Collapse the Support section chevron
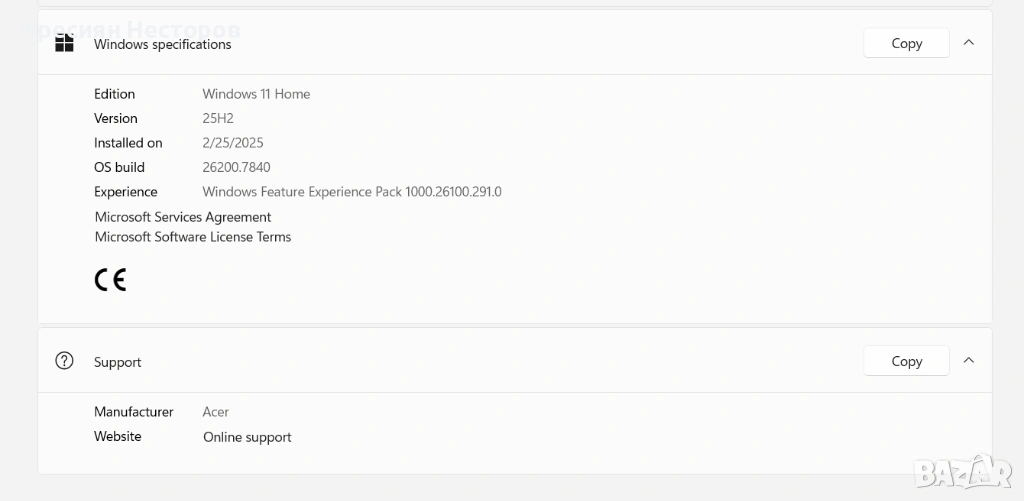The width and height of the screenshot is (1024, 501). tap(968, 361)
